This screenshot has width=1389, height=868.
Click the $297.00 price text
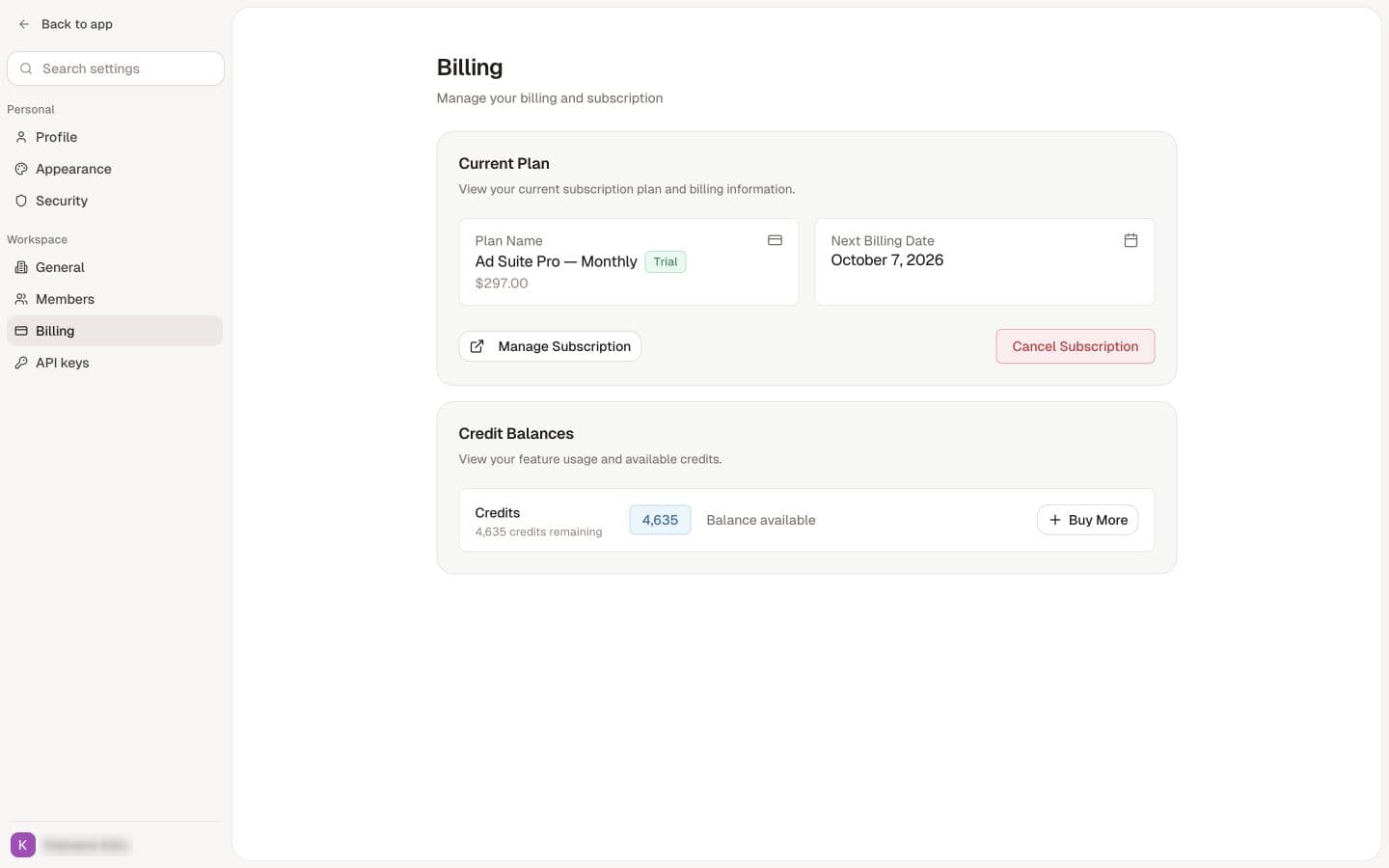(502, 284)
